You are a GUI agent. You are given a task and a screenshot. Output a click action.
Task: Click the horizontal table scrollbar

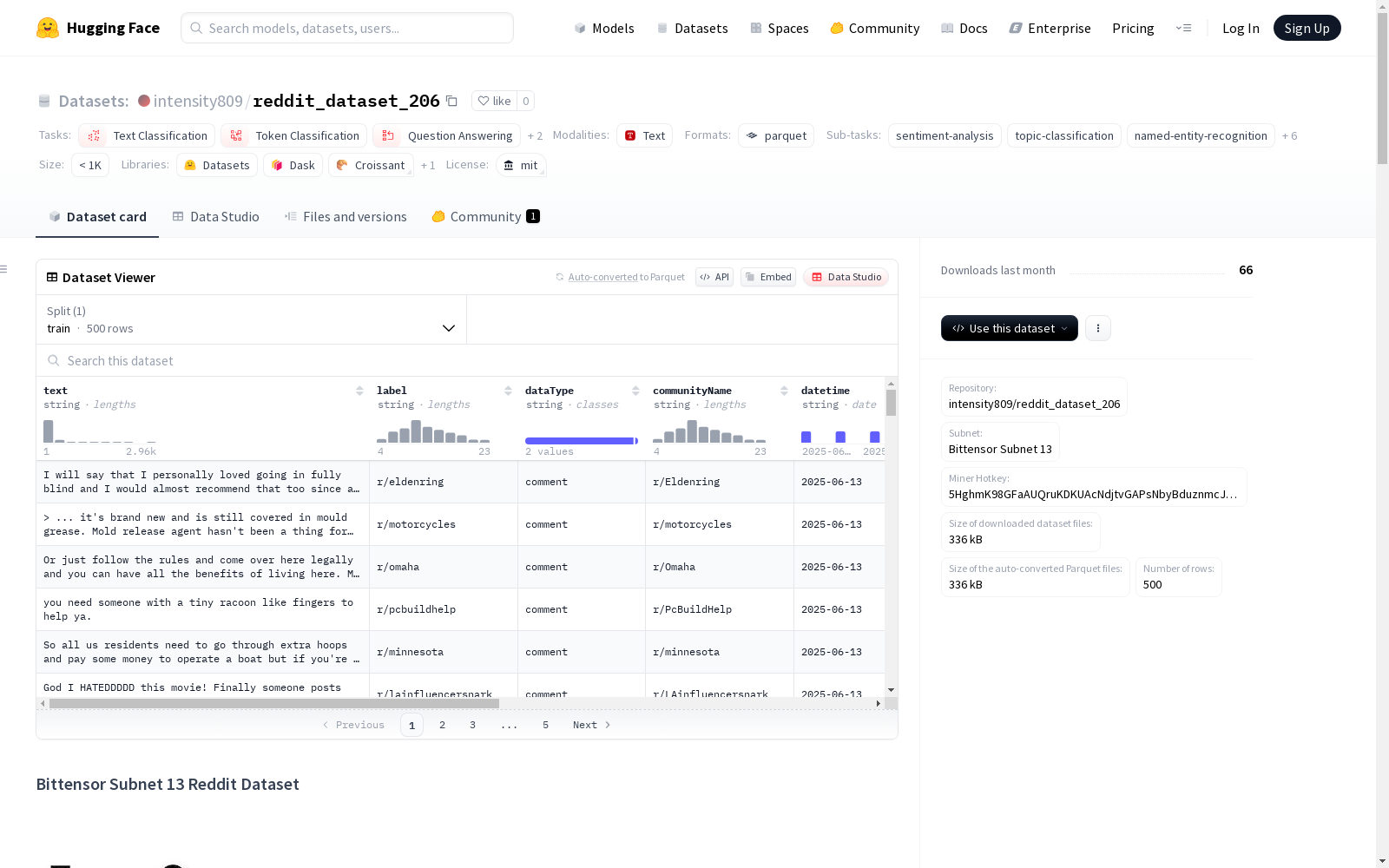point(274,703)
